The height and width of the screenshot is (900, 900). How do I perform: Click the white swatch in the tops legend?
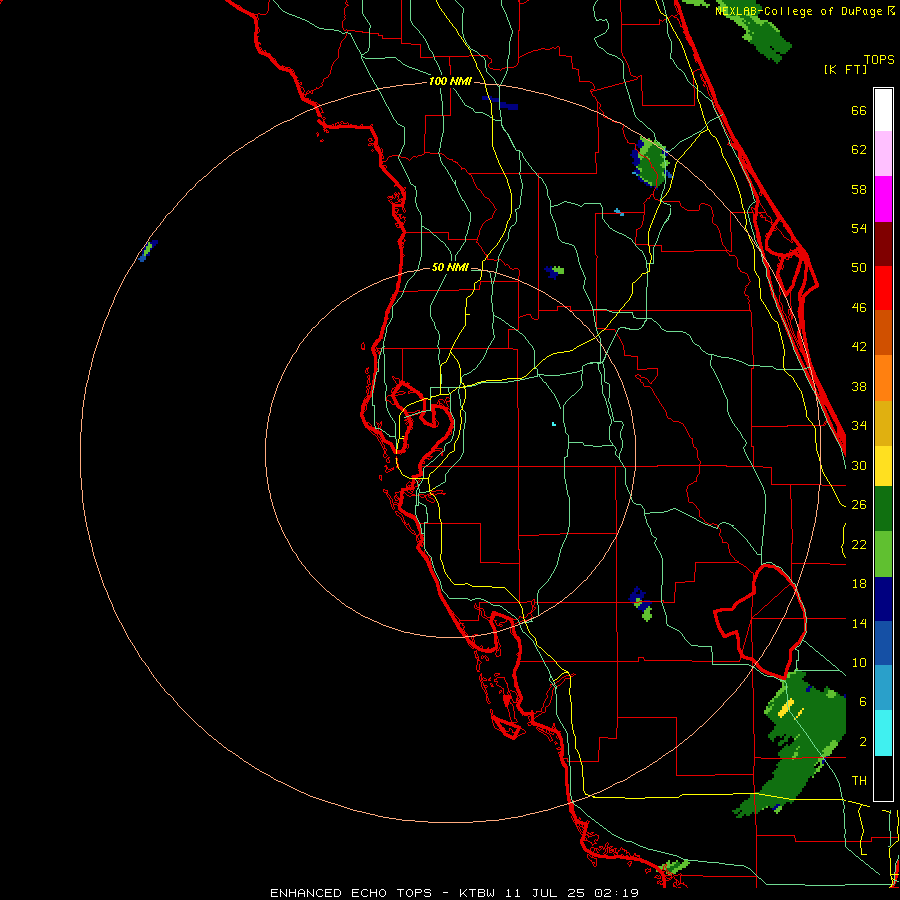tap(883, 110)
